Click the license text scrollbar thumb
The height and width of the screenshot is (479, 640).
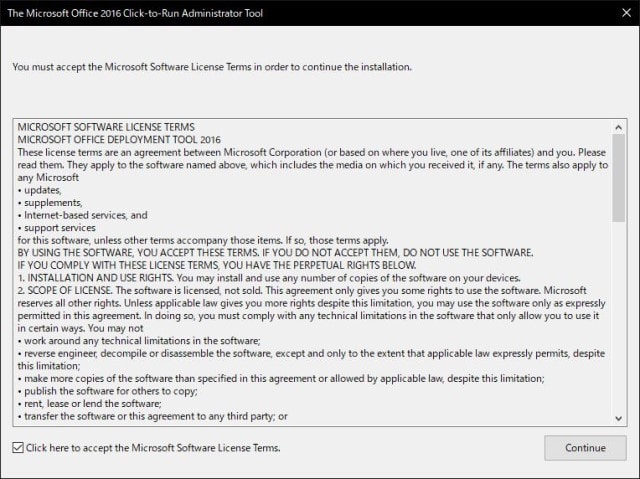click(x=618, y=178)
